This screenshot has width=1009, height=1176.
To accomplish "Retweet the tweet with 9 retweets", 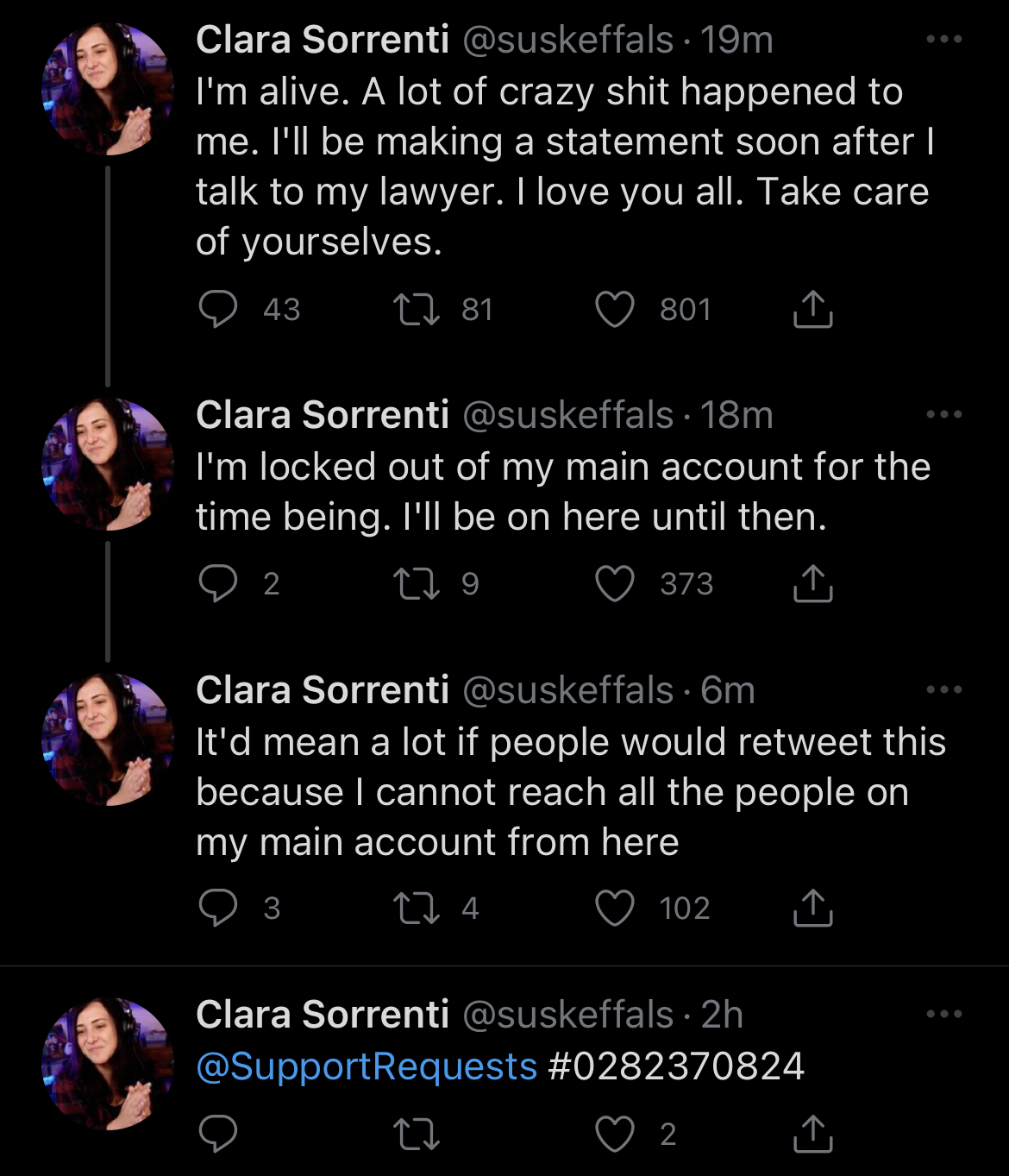I will tap(417, 583).
